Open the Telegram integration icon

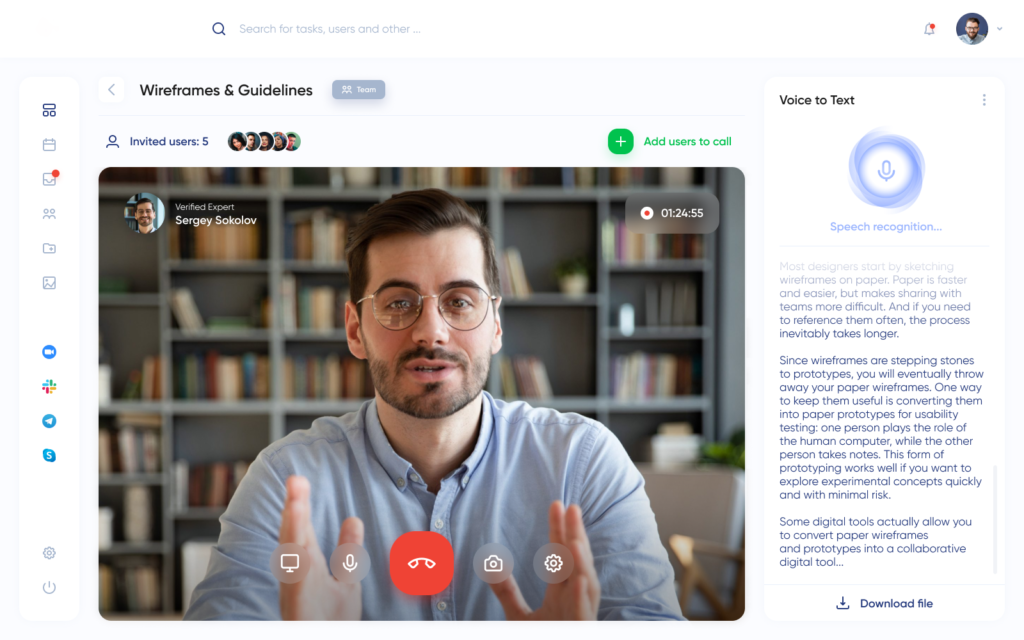pyautogui.click(x=49, y=421)
